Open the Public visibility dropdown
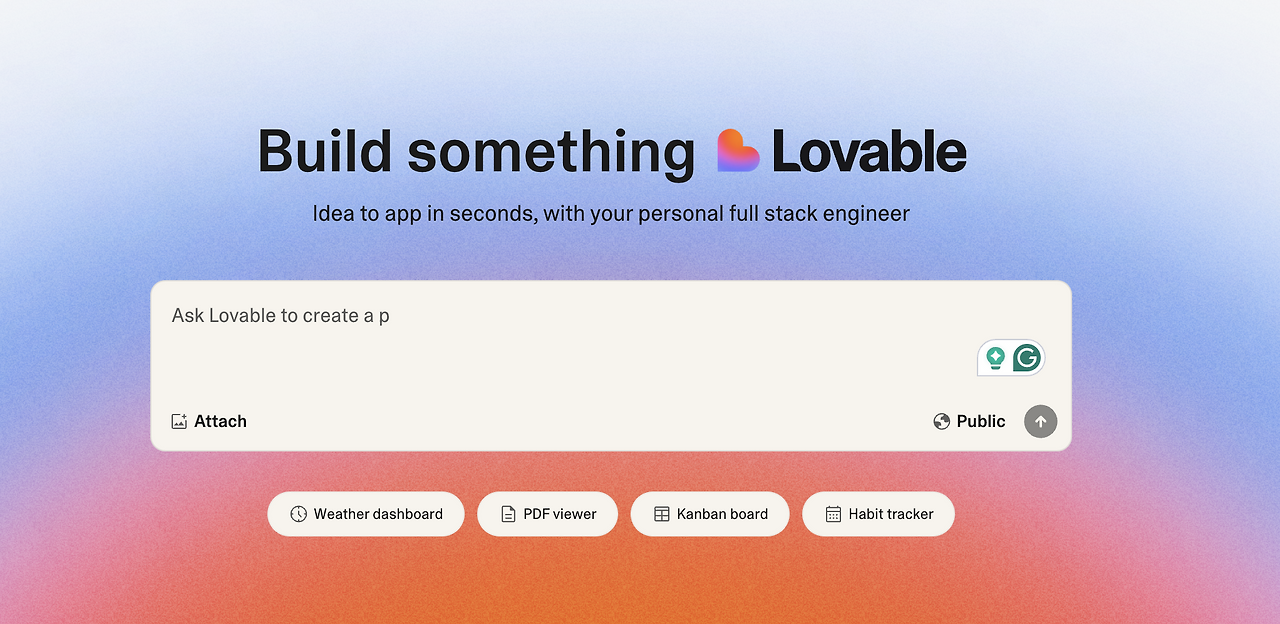The height and width of the screenshot is (624, 1280). tap(970, 421)
